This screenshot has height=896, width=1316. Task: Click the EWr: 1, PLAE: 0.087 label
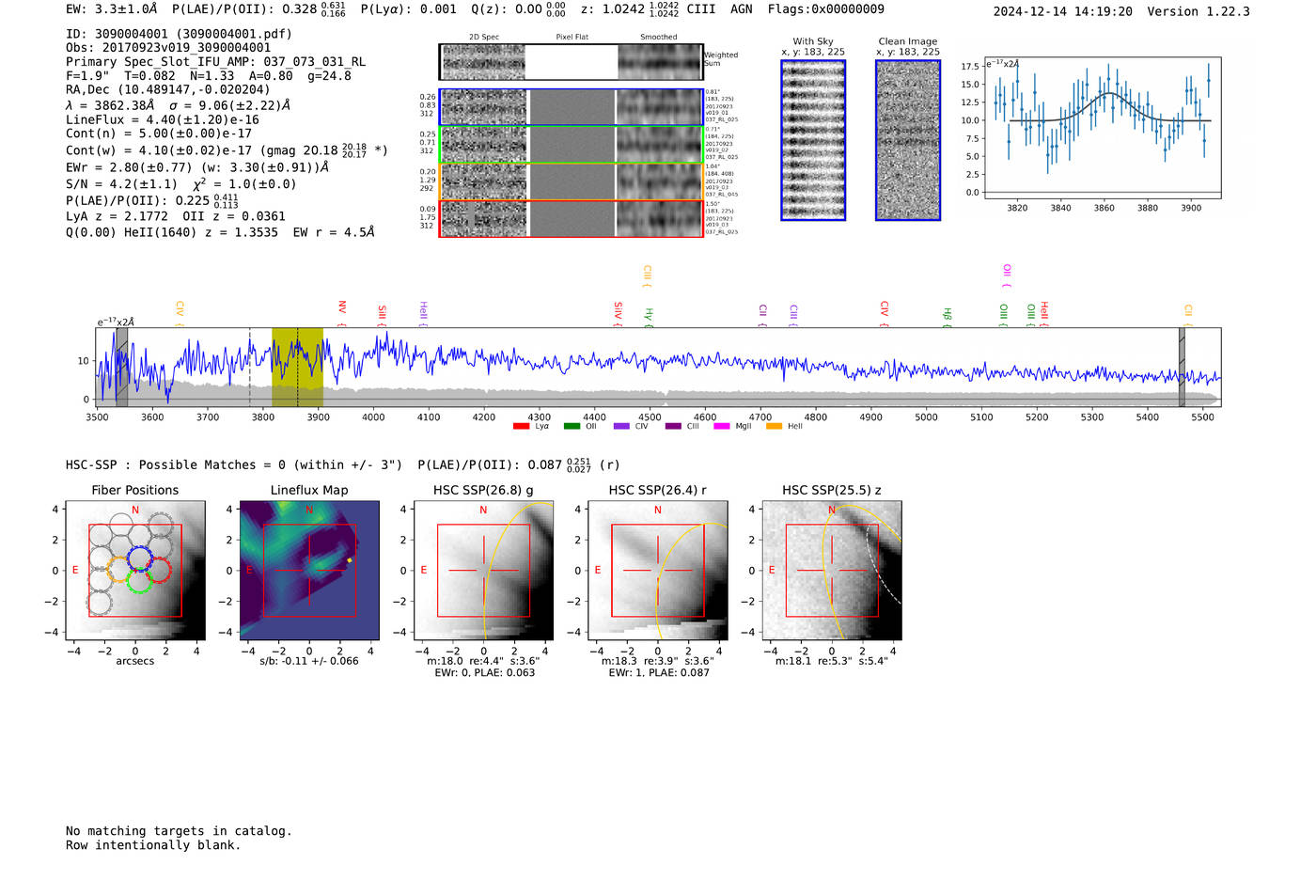point(659,673)
